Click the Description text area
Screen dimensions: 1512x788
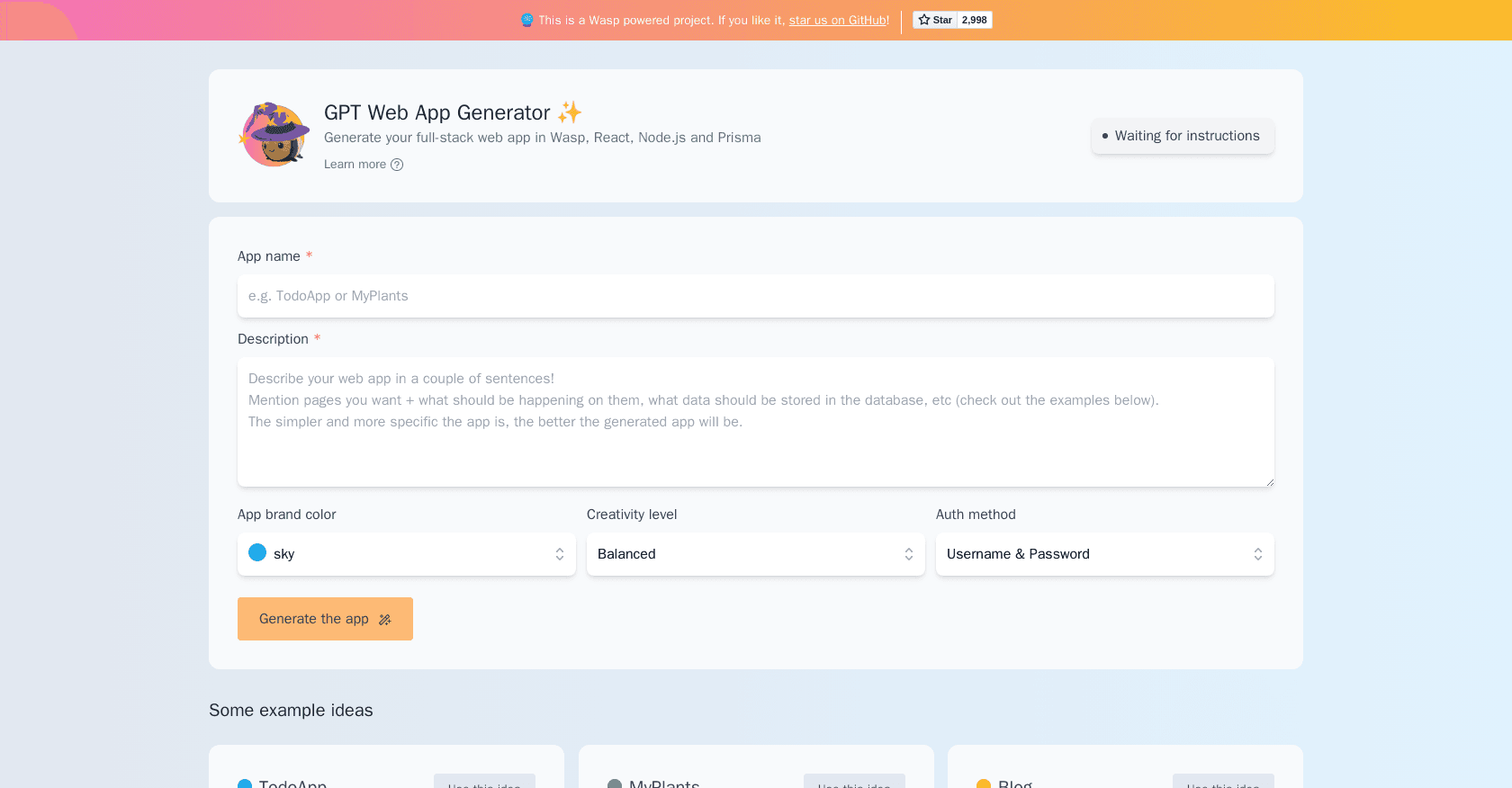click(756, 422)
